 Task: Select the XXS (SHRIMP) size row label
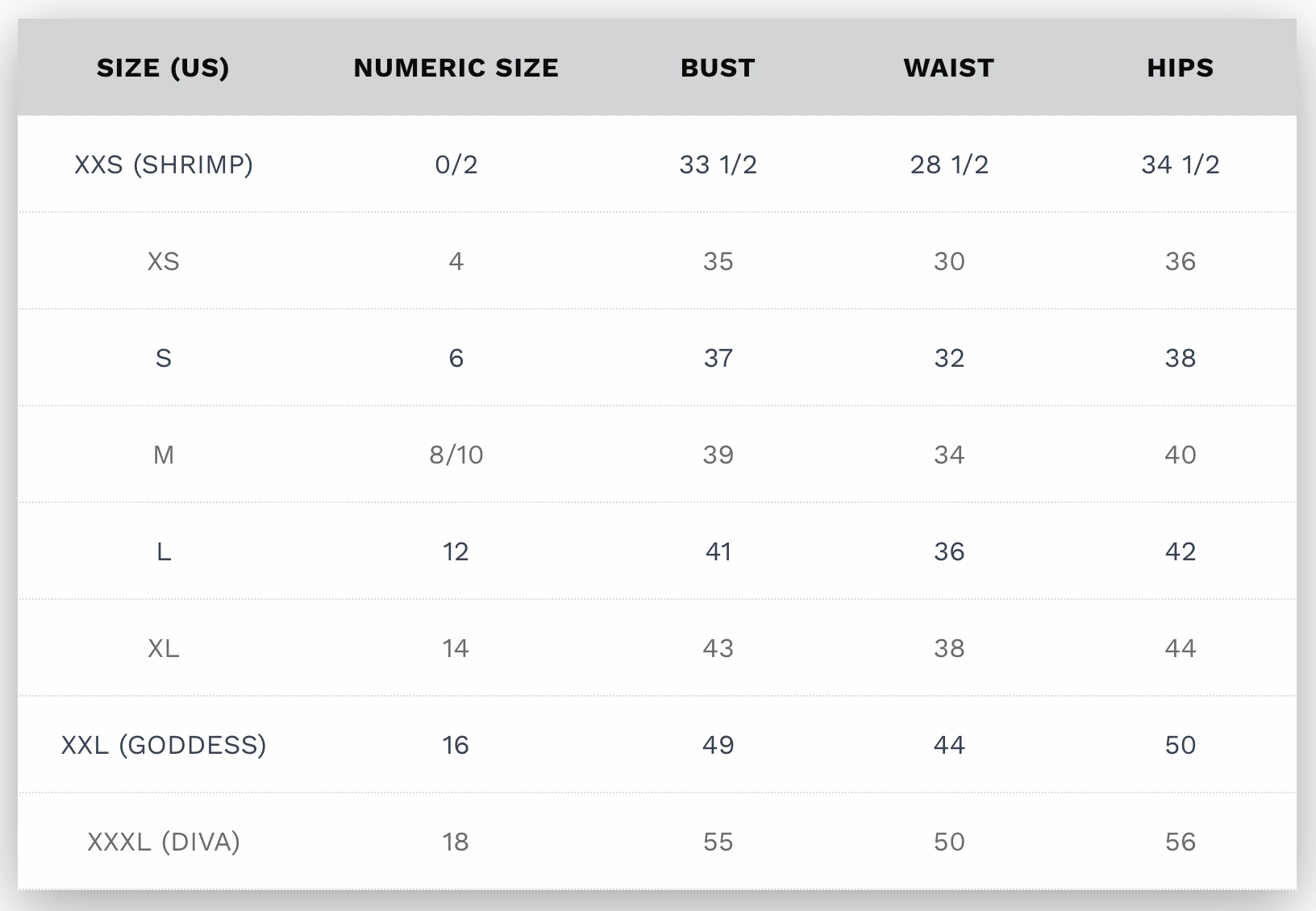pos(164,164)
